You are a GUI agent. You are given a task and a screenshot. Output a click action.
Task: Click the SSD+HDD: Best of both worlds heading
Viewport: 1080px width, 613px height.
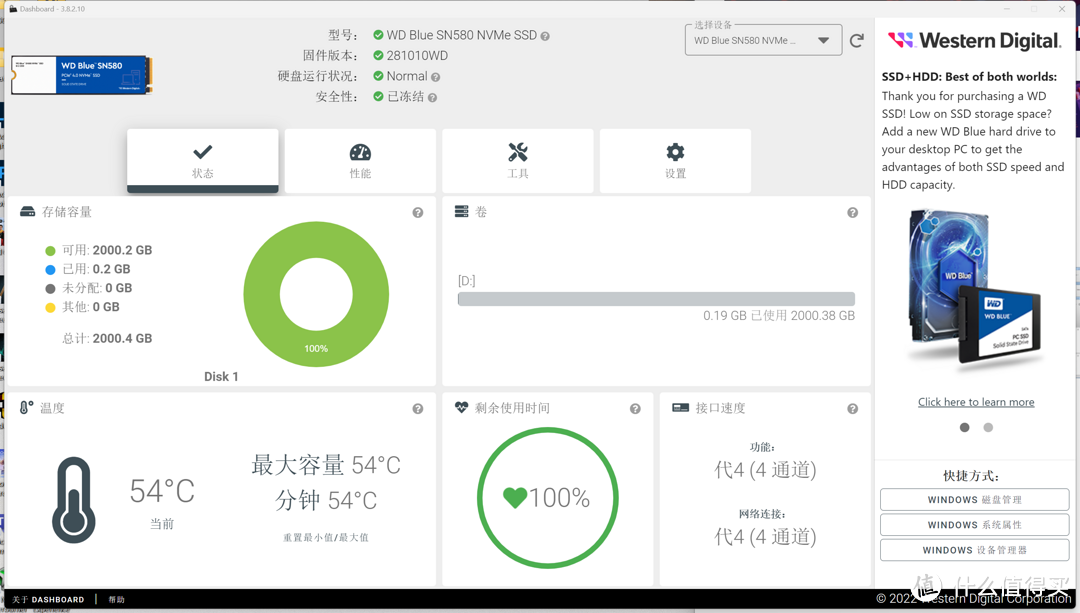[x=969, y=76]
